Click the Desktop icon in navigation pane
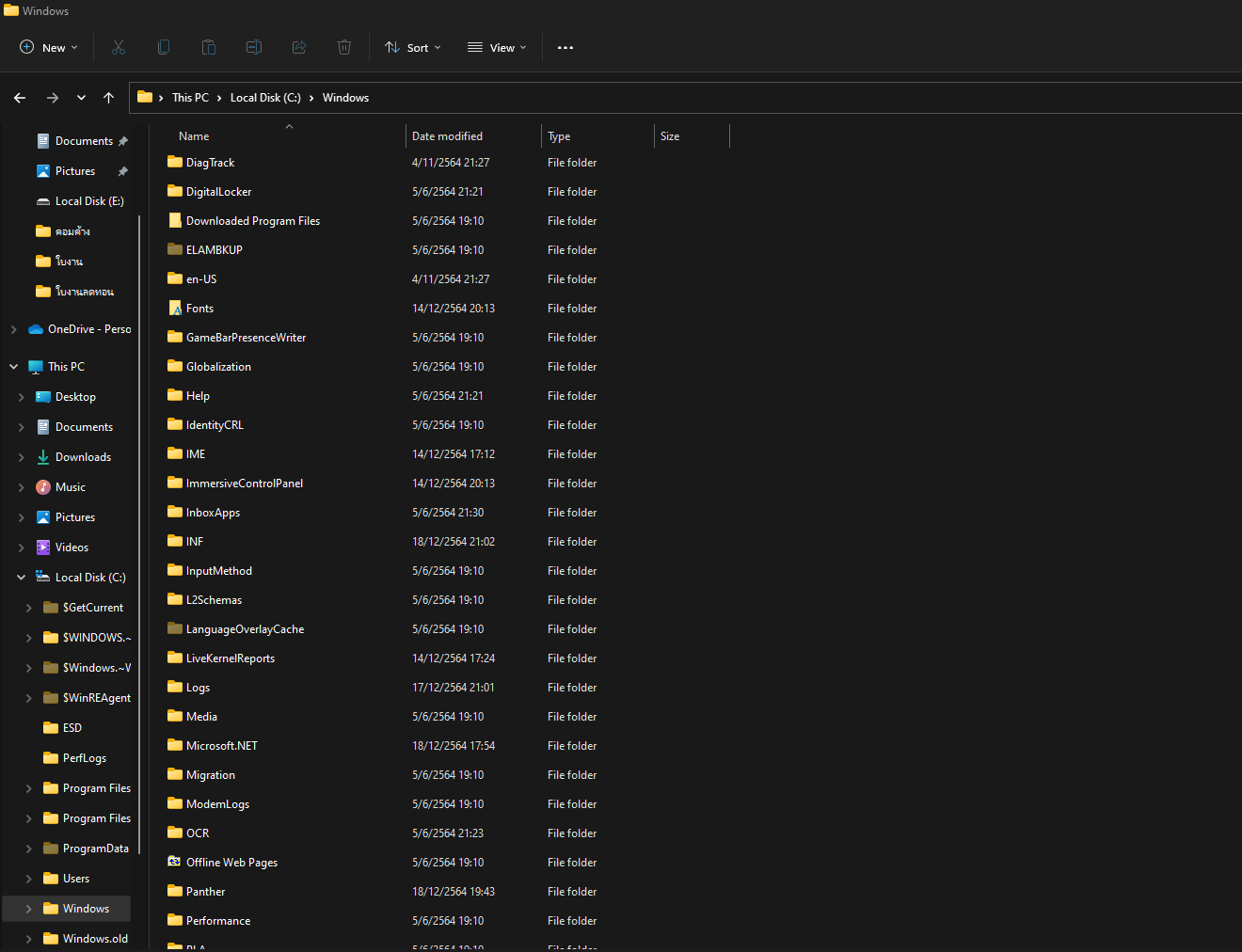The height and width of the screenshot is (952, 1242). coord(43,397)
